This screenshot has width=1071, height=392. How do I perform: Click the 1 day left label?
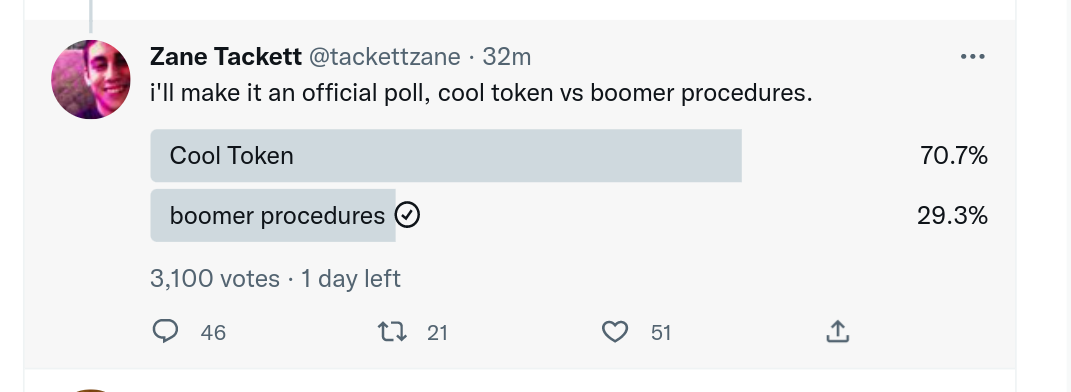pos(350,279)
